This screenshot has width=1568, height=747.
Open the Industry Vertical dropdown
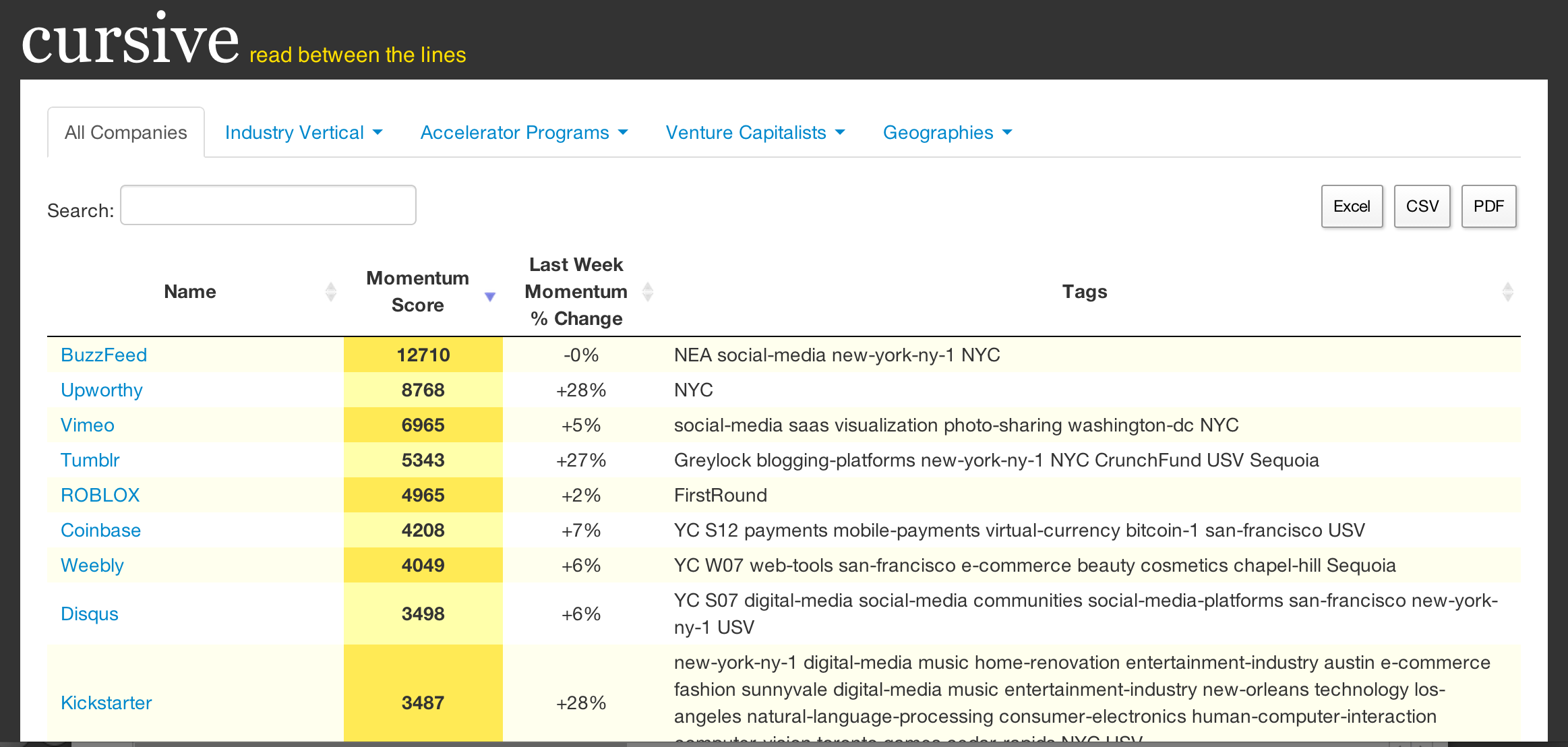point(303,133)
